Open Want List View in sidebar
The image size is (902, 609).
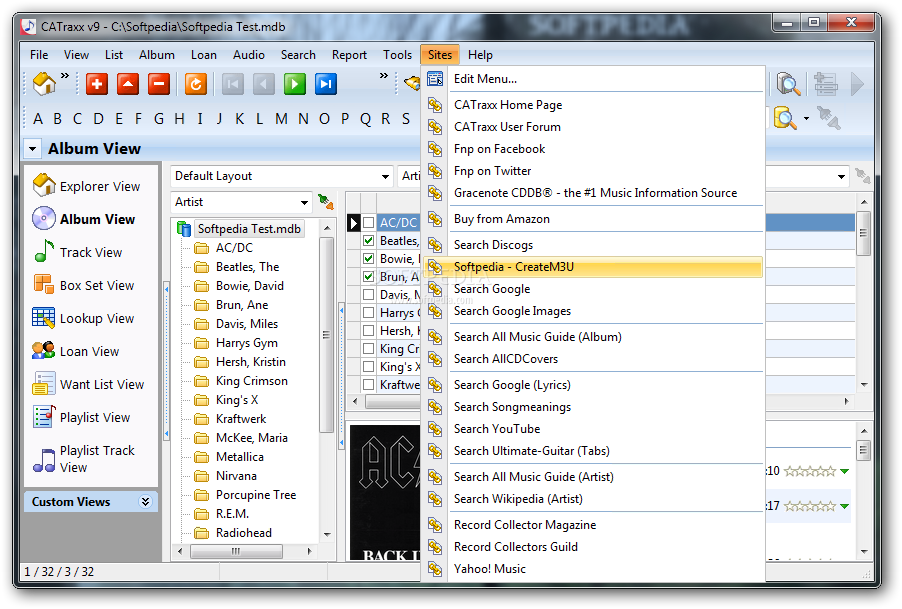(88, 384)
